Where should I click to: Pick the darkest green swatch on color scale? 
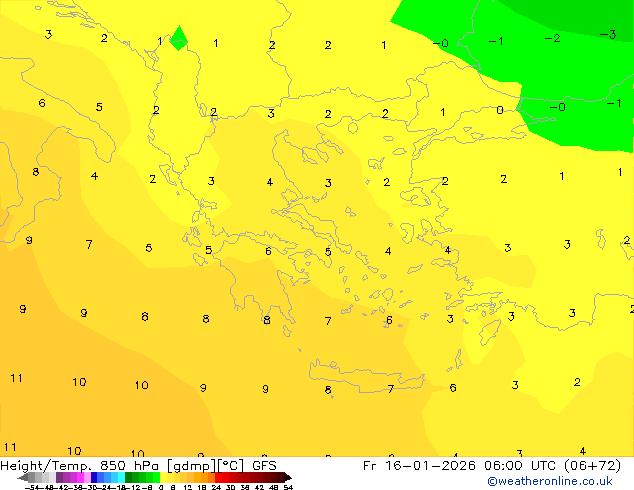point(128,477)
